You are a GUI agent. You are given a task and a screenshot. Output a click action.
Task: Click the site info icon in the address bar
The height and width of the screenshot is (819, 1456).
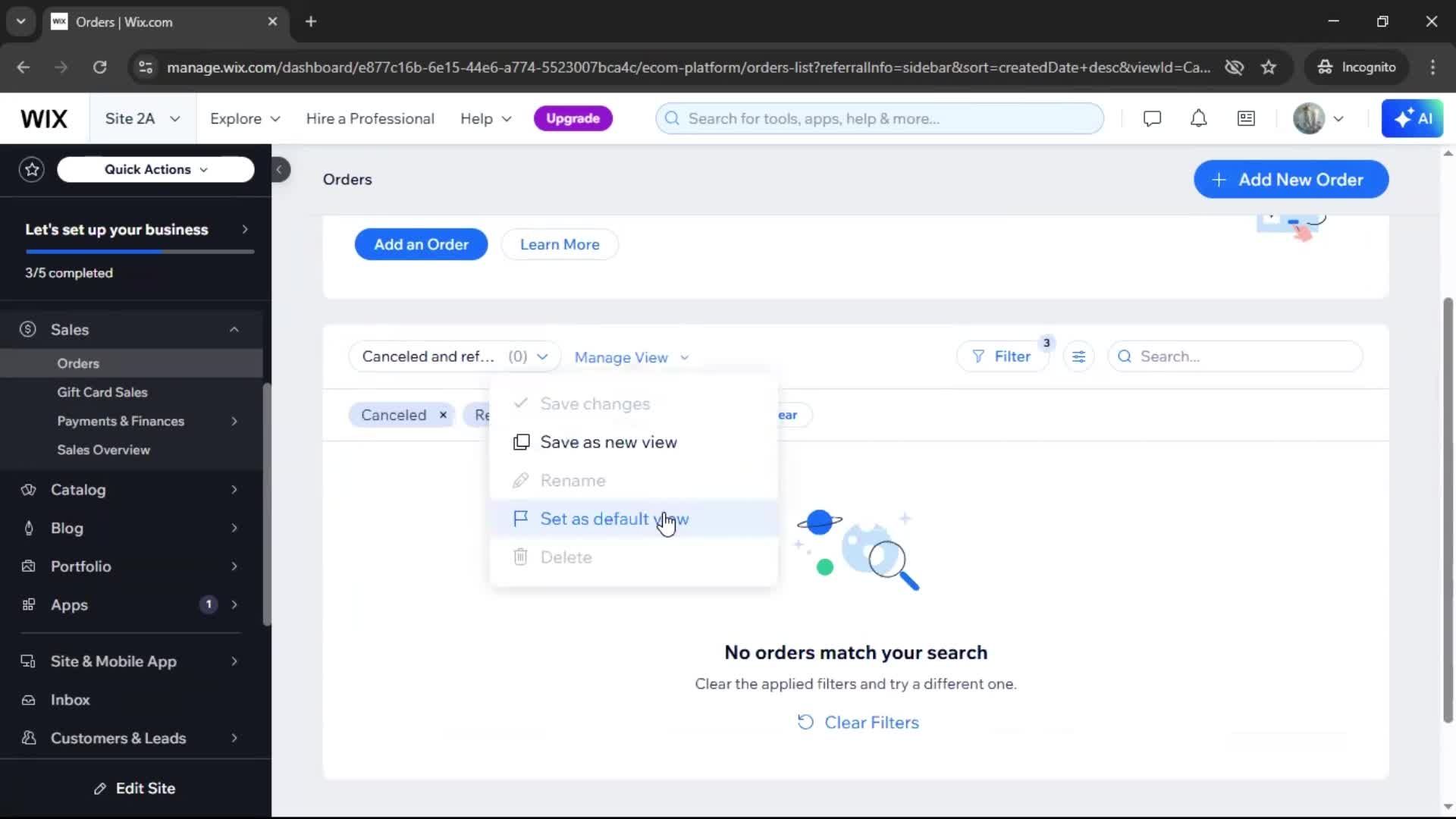[146, 67]
